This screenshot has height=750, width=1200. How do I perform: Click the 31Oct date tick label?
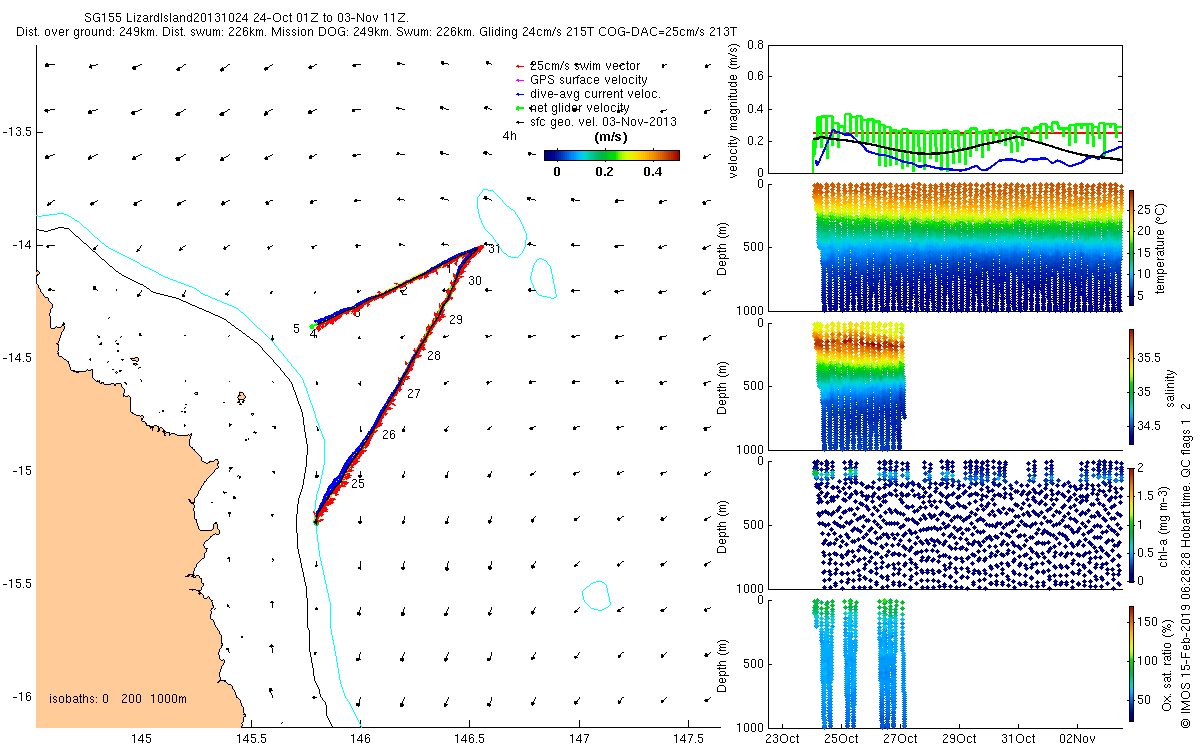pyautogui.click(x=1018, y=738)
